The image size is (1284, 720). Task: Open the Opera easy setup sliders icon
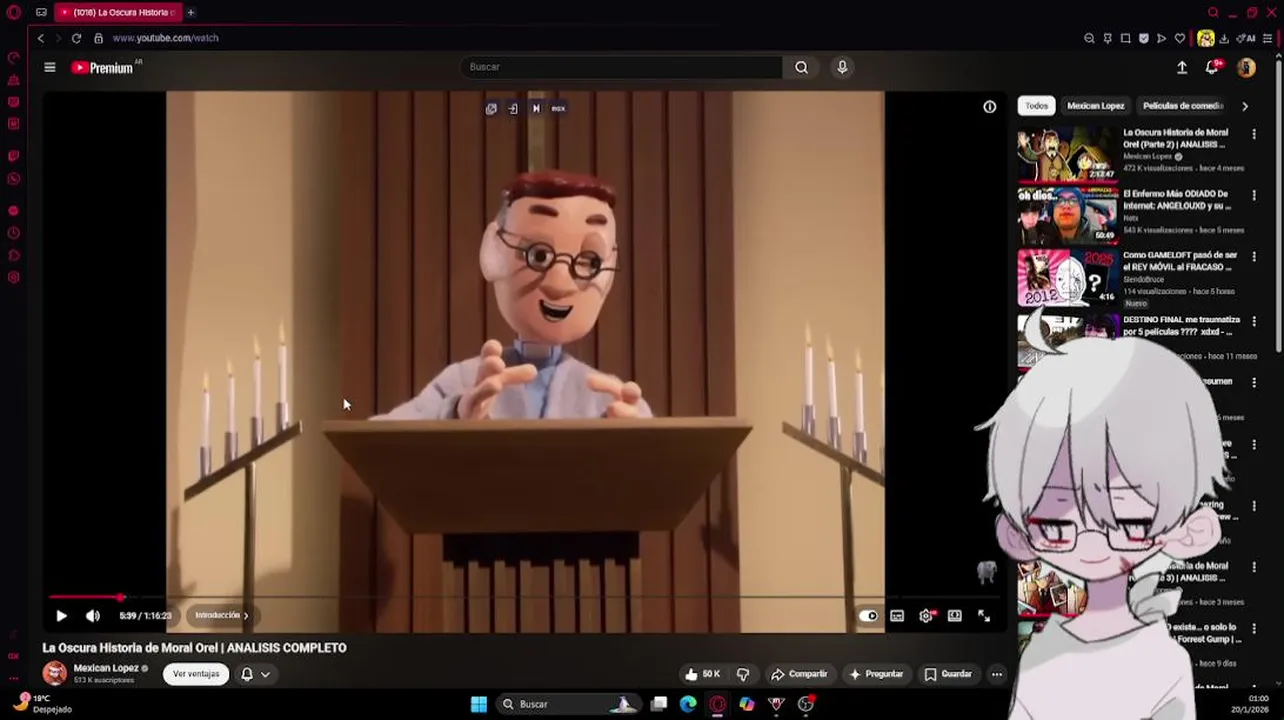[x=1267, y=38]
